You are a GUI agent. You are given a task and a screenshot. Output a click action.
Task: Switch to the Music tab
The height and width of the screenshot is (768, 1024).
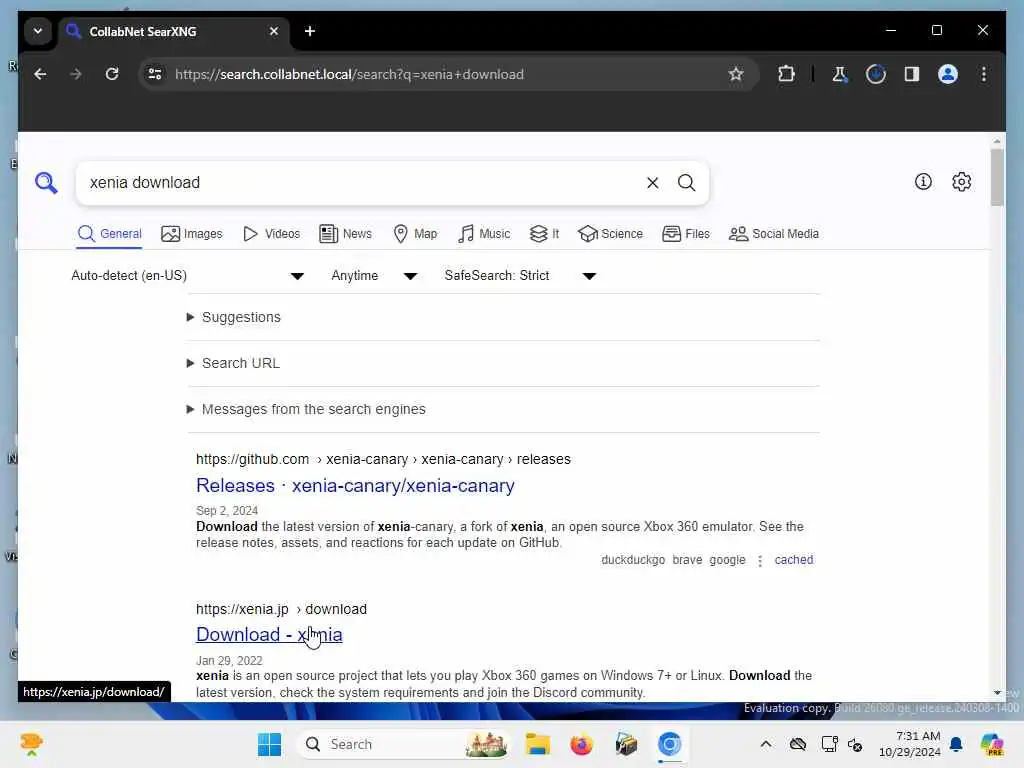tap(484, 234)
